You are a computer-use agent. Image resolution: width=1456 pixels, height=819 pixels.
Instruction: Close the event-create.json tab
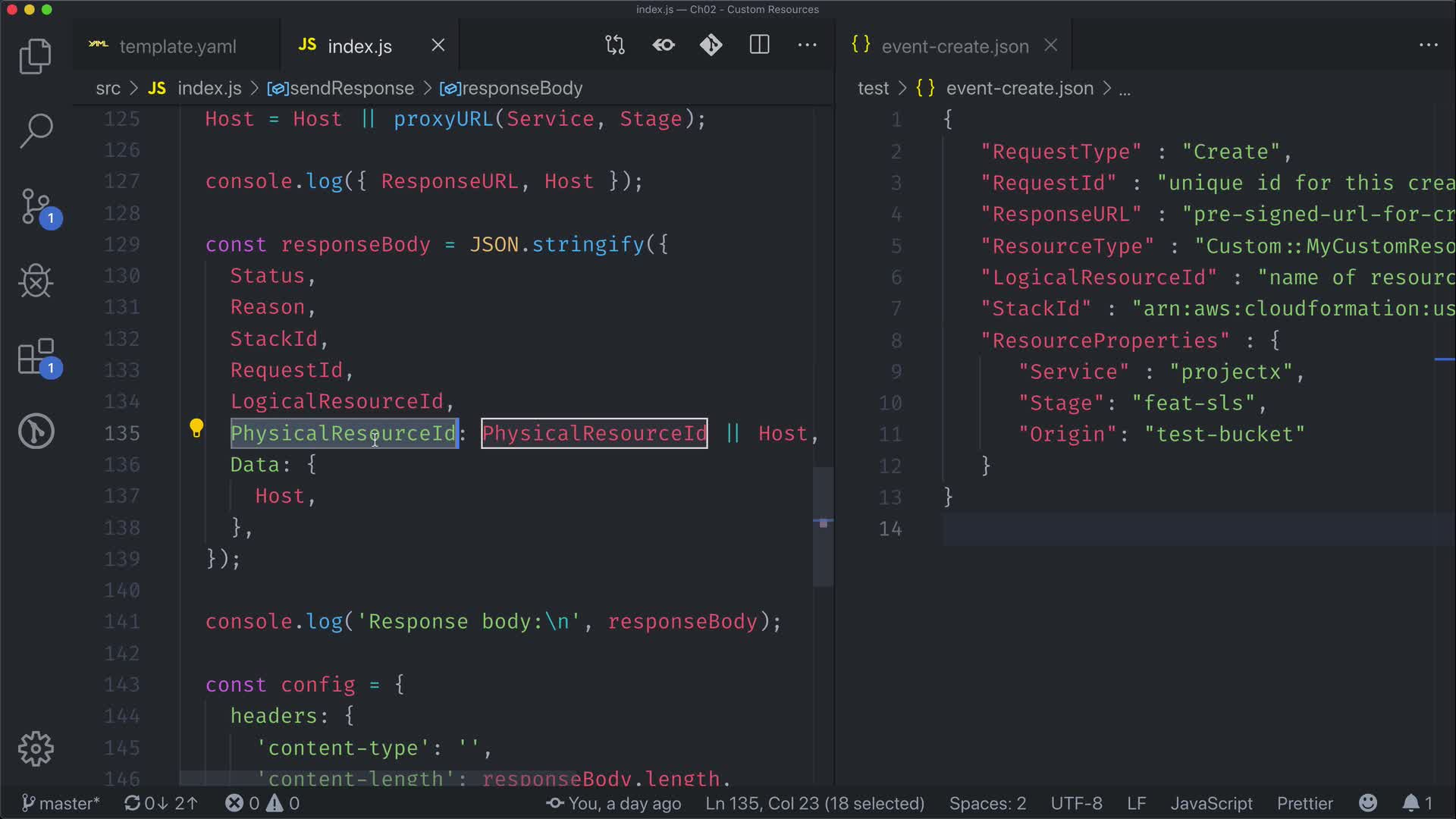pos(1050,45)
